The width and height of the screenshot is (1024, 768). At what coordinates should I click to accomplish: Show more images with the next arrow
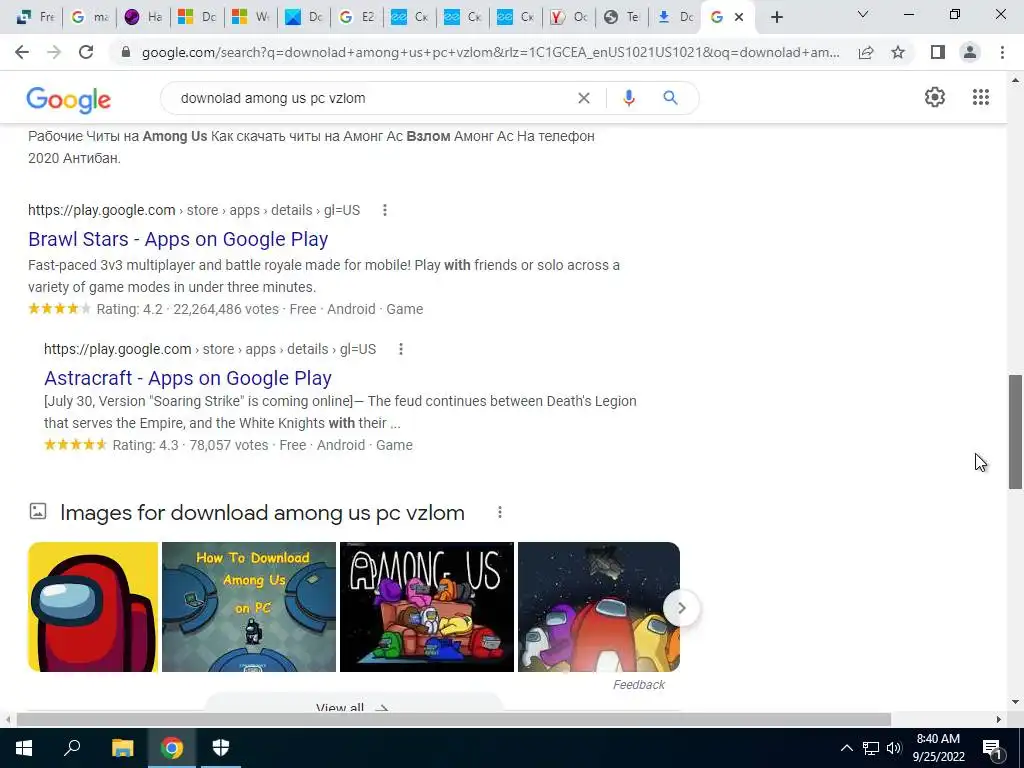pos(681,608)
